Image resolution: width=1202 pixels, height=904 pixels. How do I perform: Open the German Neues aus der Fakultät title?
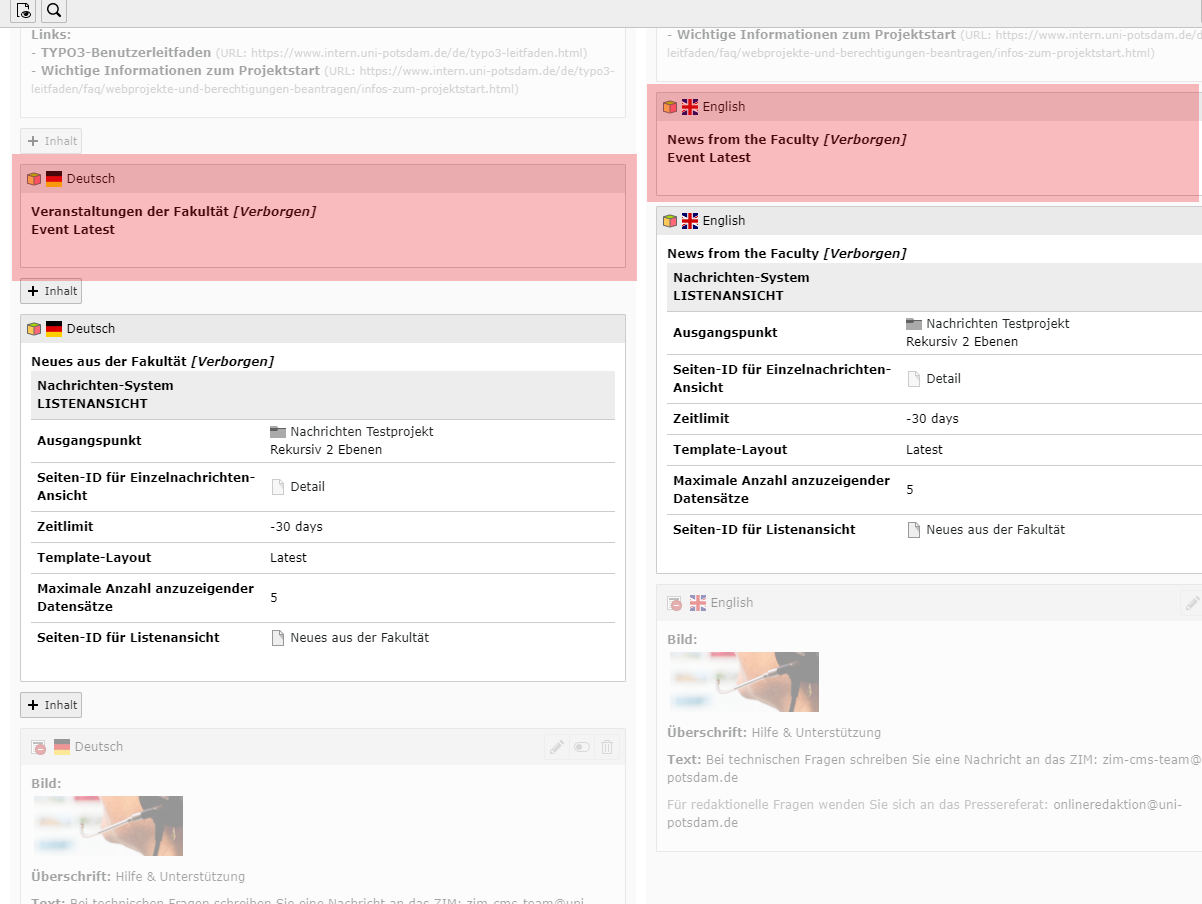pos(109,361)
